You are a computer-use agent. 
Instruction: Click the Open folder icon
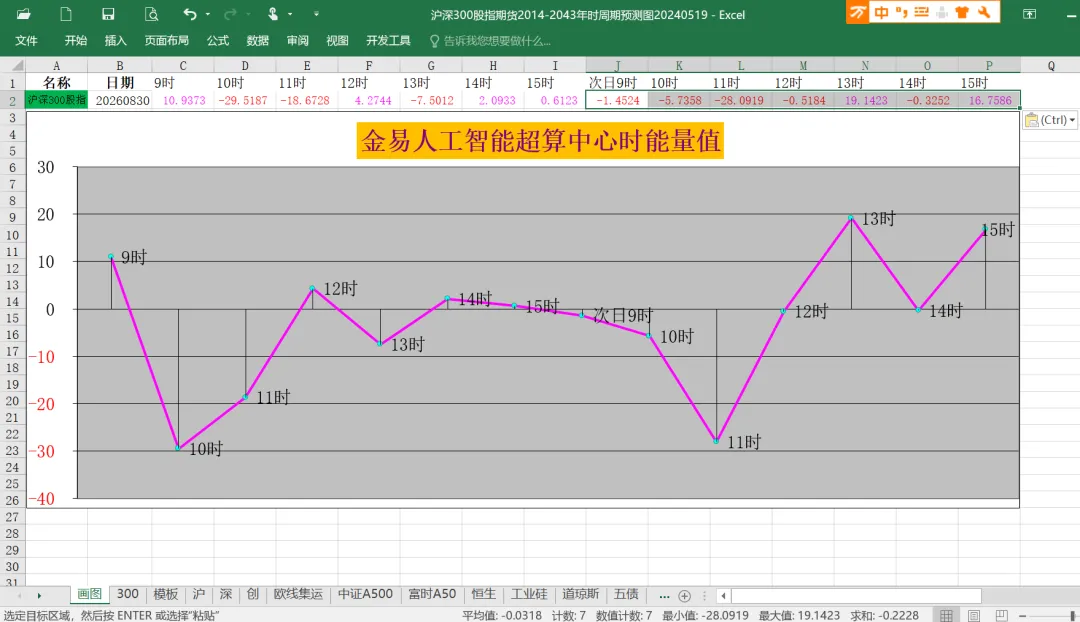pyautogui.click(x=23, y=14)
